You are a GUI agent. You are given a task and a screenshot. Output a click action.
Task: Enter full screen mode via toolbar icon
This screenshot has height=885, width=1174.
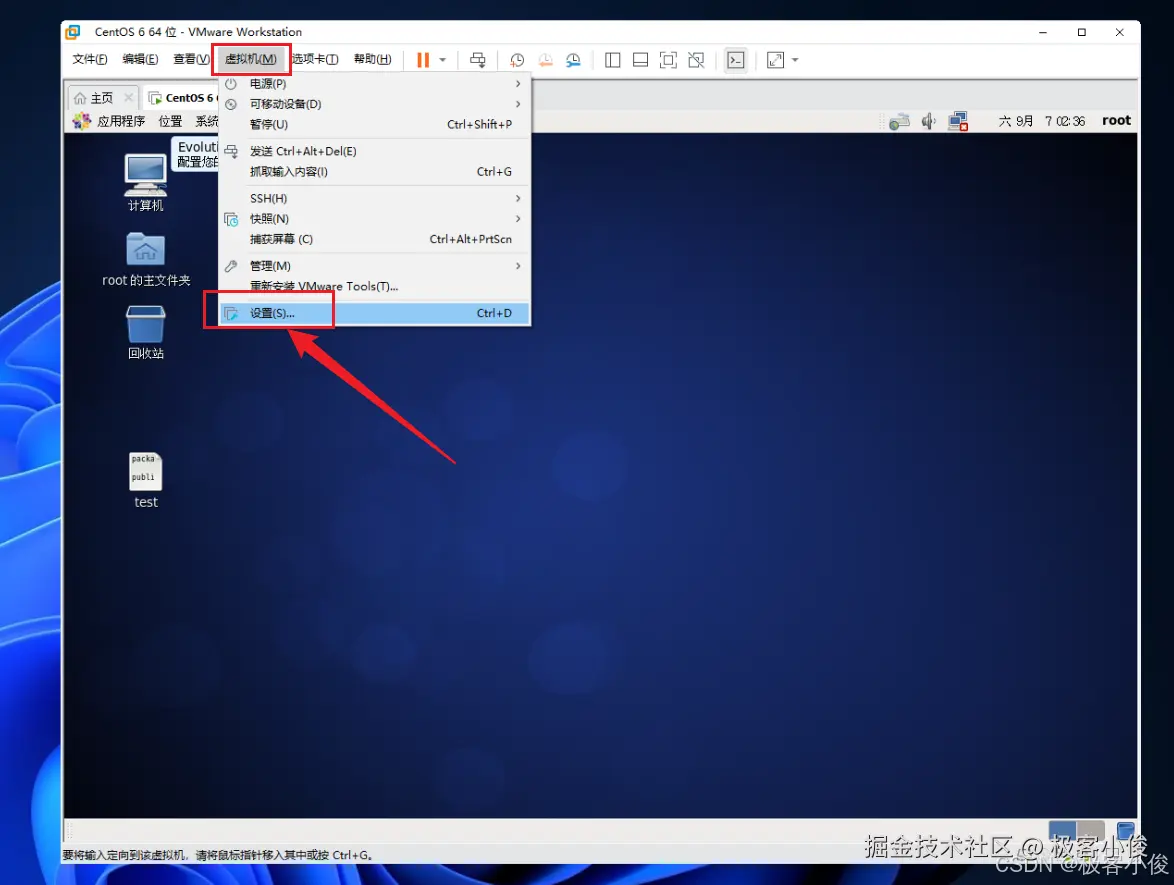pos(668,60)
